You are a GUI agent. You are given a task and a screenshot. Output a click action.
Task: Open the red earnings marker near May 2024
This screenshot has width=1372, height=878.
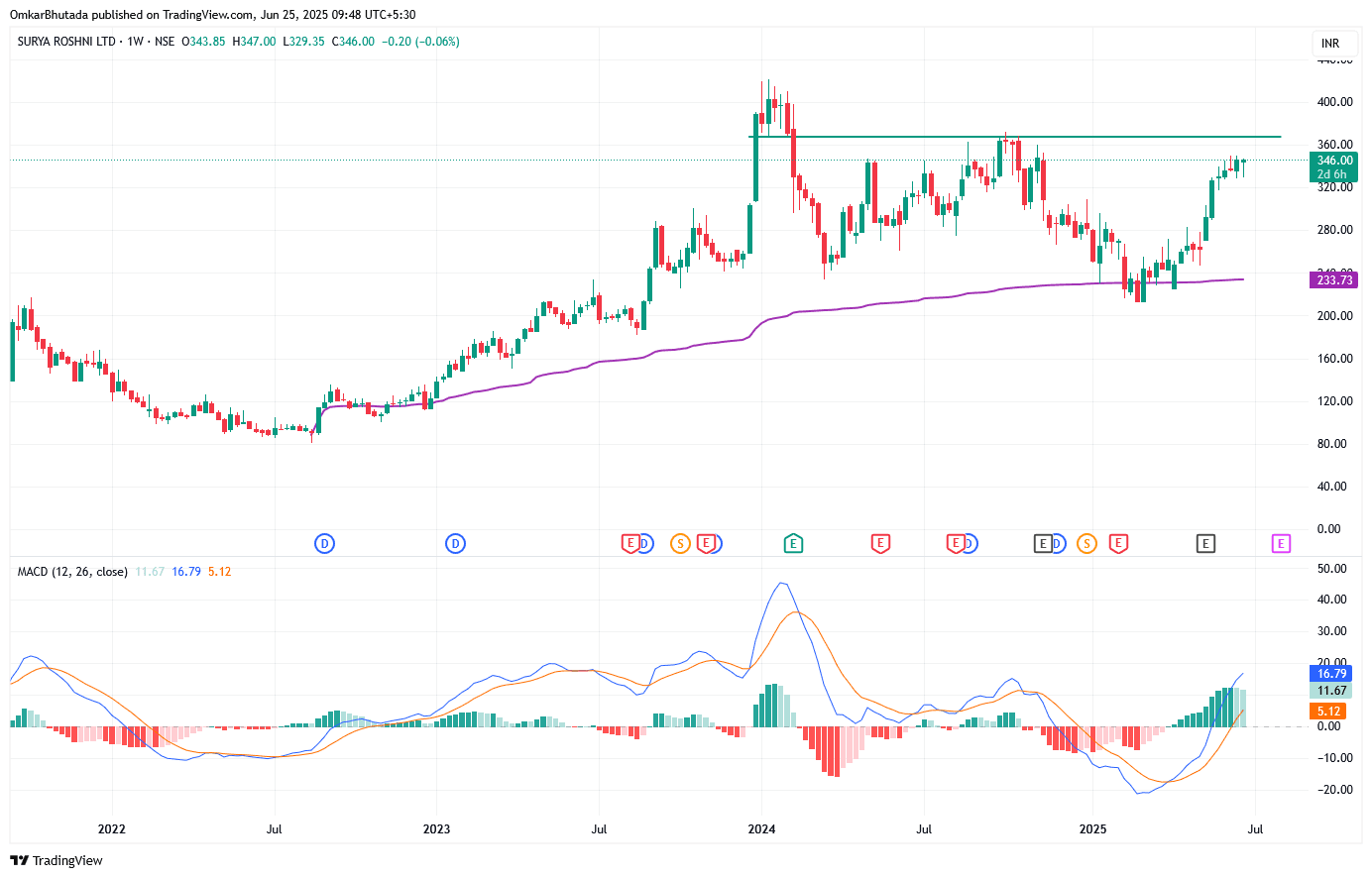tap(879, 543)
